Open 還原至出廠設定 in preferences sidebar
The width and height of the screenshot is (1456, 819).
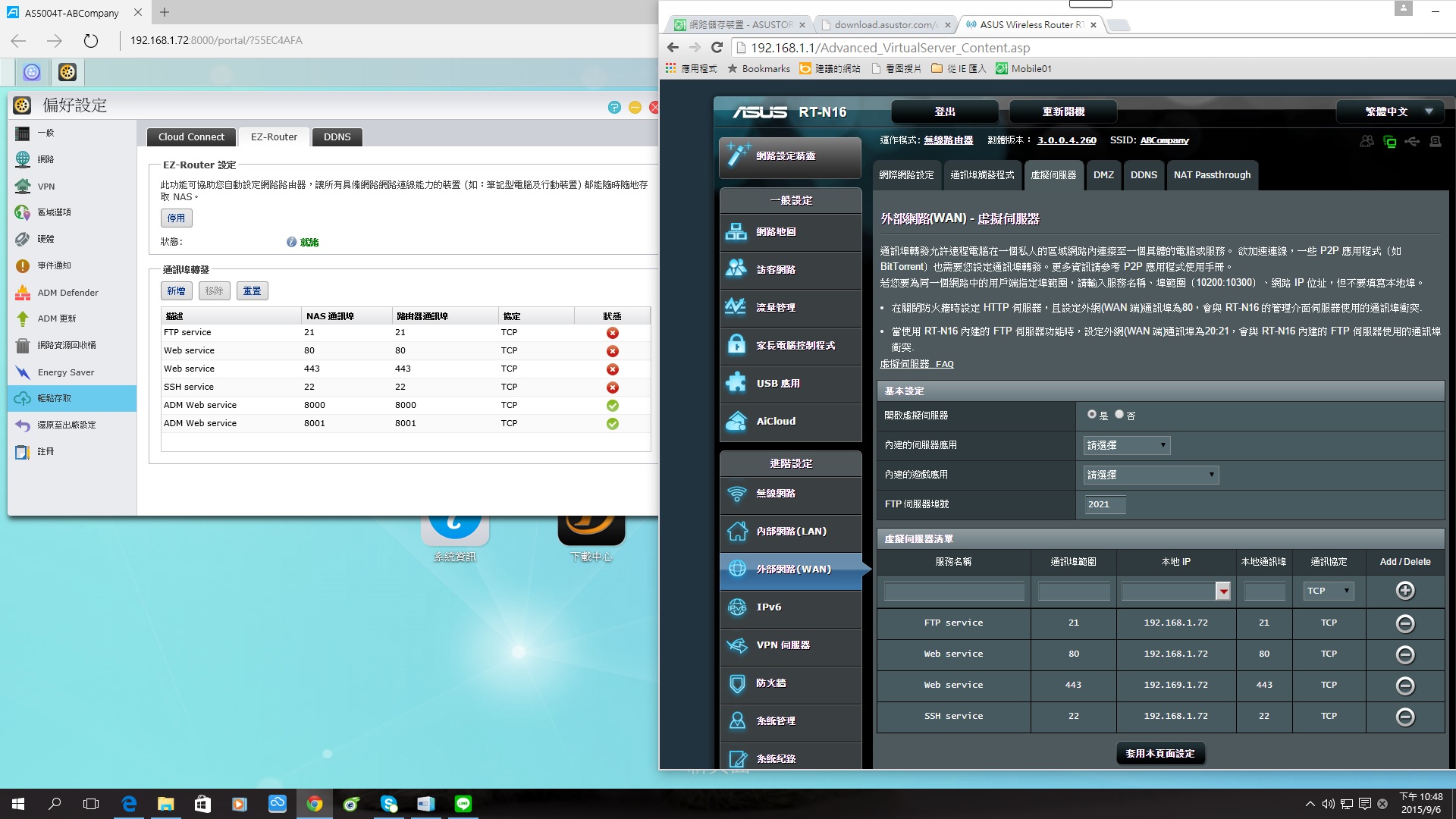pyautogui.click(x=72, y=425)
